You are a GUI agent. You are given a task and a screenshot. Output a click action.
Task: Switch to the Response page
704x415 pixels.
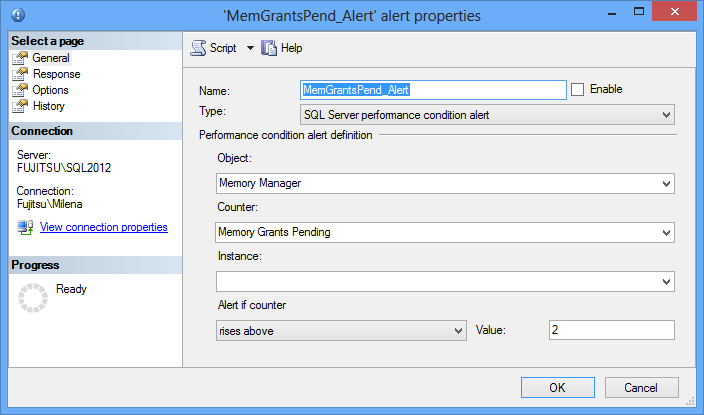pyautogui.click(x=56, y=74)
